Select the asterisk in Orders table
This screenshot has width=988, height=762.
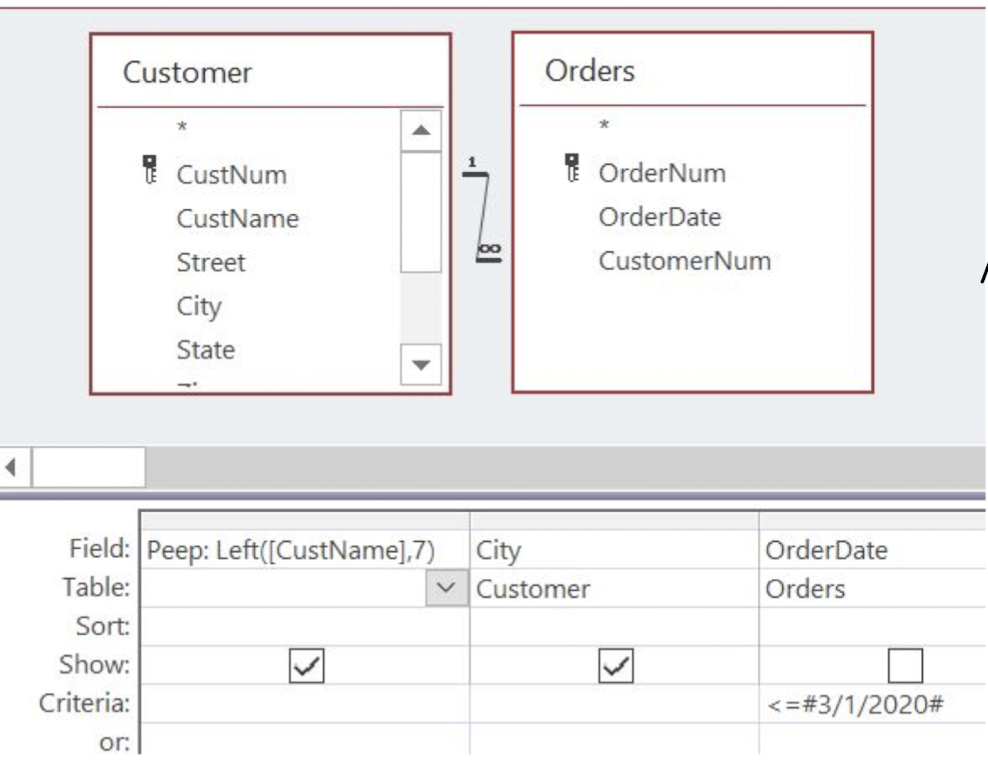(604, 126)
